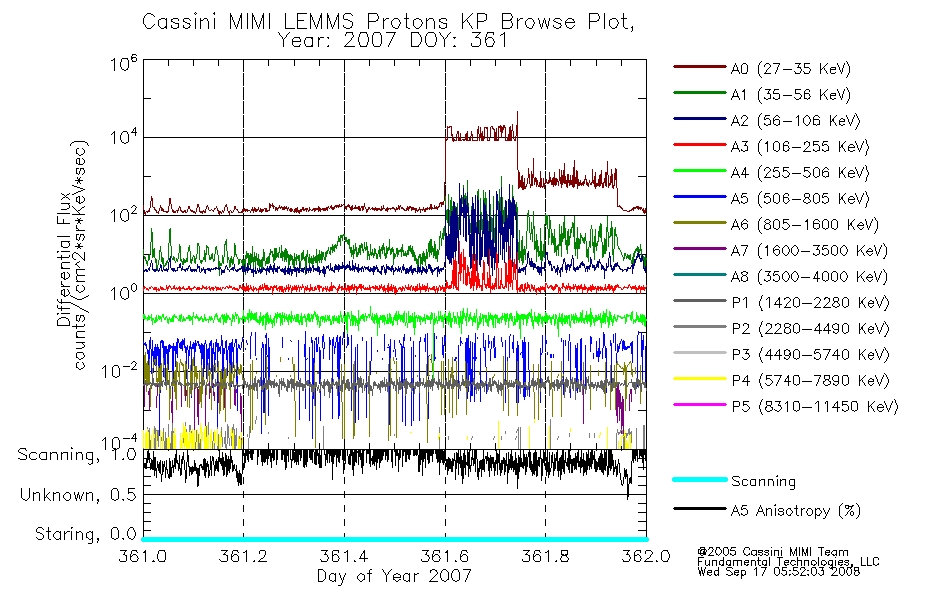The image size is (950, 600).
Task: Click the Day of Year 2007 axis title
Action: click(394, 576)
